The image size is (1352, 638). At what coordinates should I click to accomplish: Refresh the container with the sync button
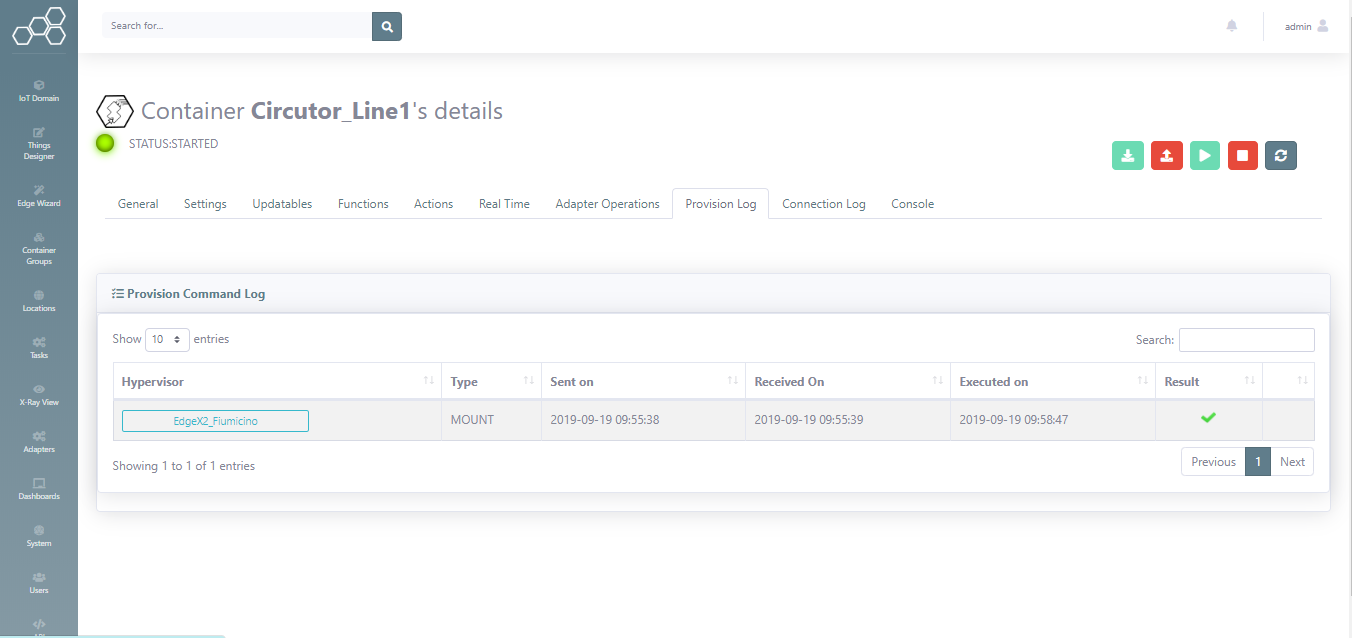point(1281,155)
